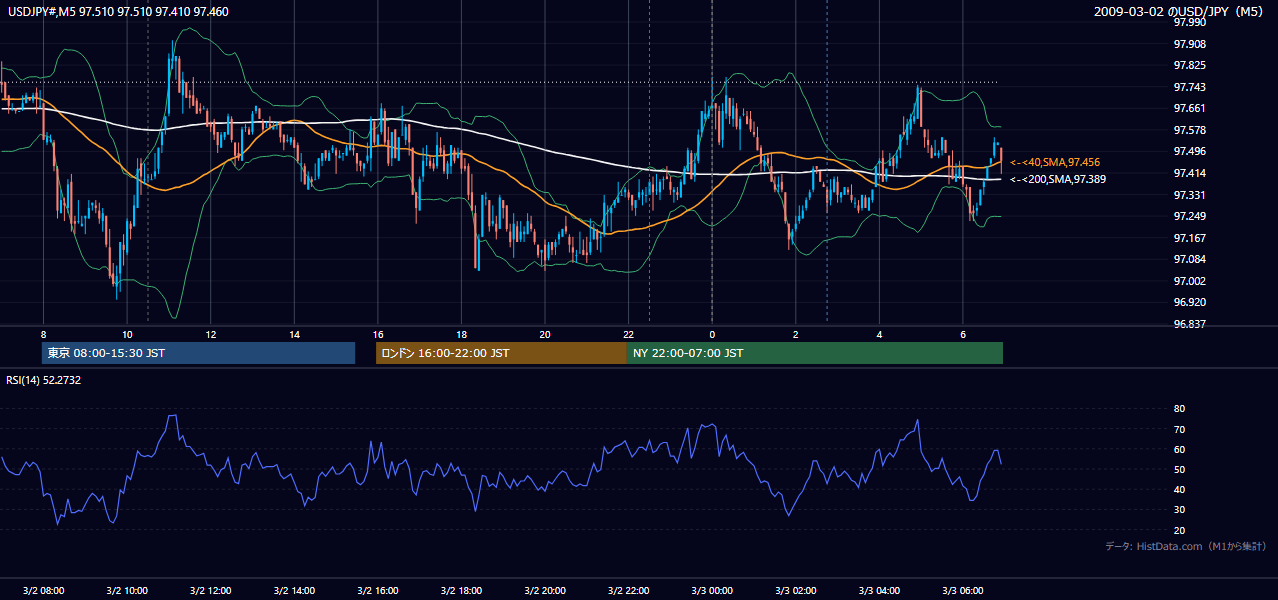Click hour 12 tick under the price chart
This screenshot has height=600, width=1278.
[x=210, y=334]
